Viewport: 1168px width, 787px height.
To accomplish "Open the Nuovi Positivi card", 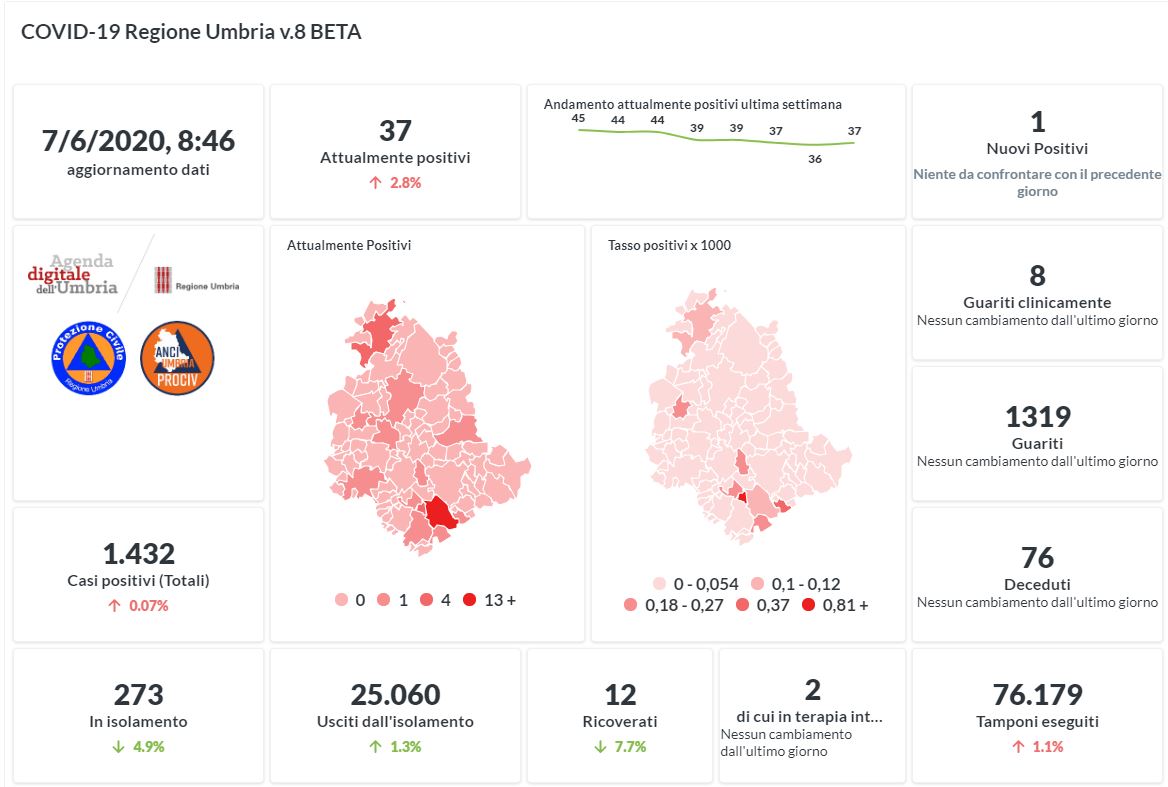I will (x=1037, y=151).
